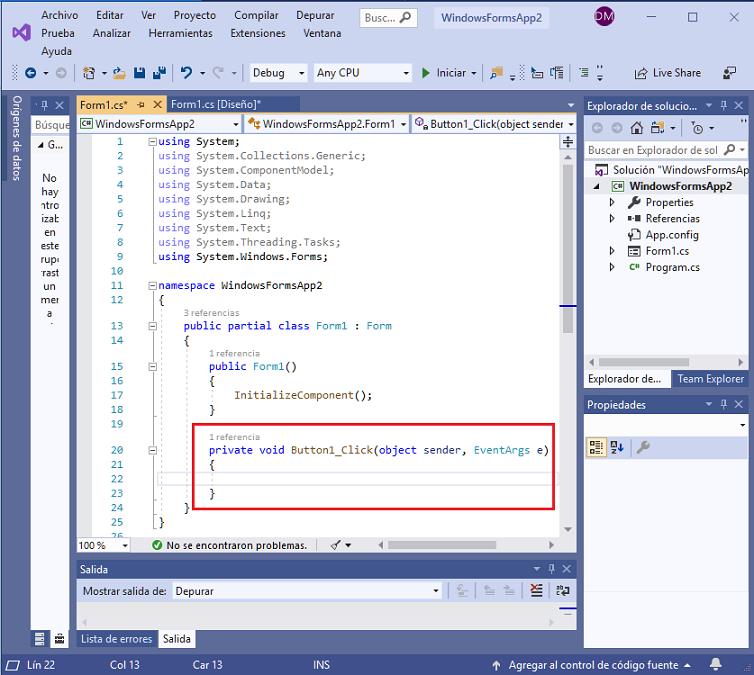754x675 pixels.
Task: Expand the Properties node in Solution Explorer
Action: point(612,202)
